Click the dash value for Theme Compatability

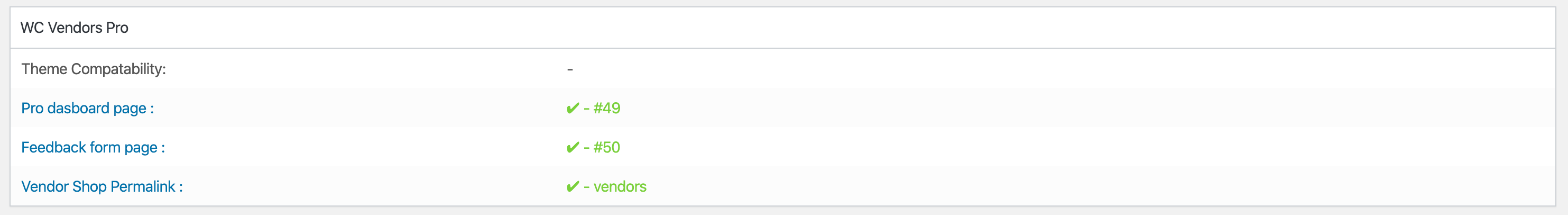click(x=570, y=69)
